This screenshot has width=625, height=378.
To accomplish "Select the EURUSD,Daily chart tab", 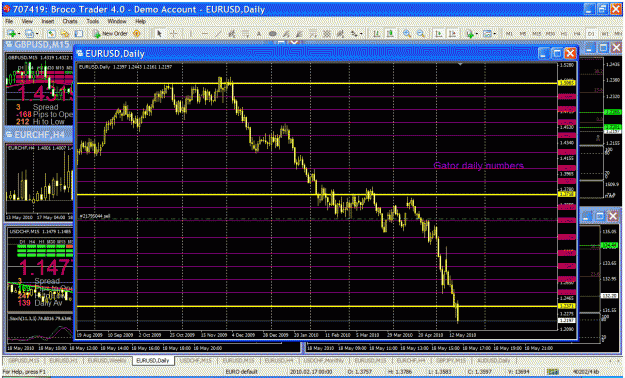I will (153, 360).
